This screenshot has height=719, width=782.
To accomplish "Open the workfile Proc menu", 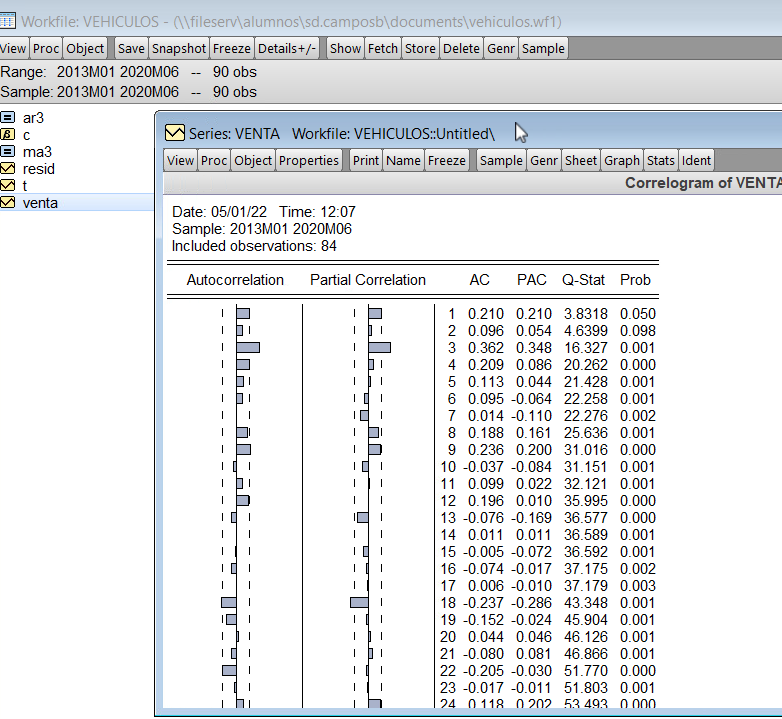I will tap(46, 48).
